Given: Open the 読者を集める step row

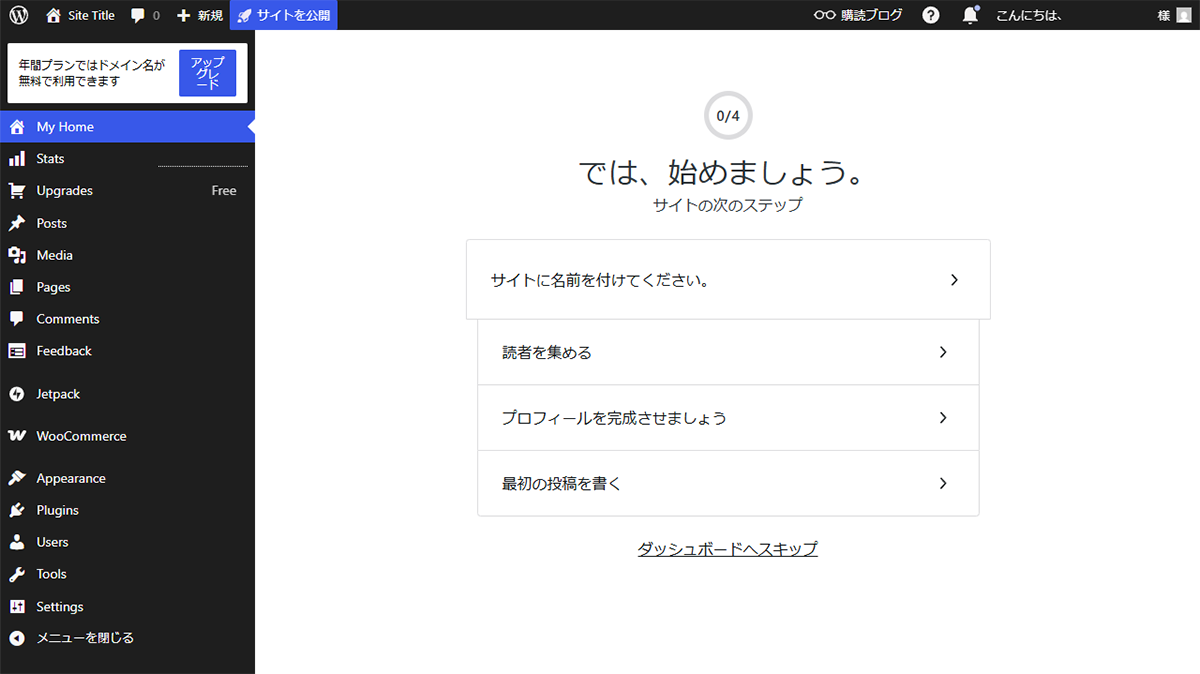Looking at the screenshot, I should 728,352.
